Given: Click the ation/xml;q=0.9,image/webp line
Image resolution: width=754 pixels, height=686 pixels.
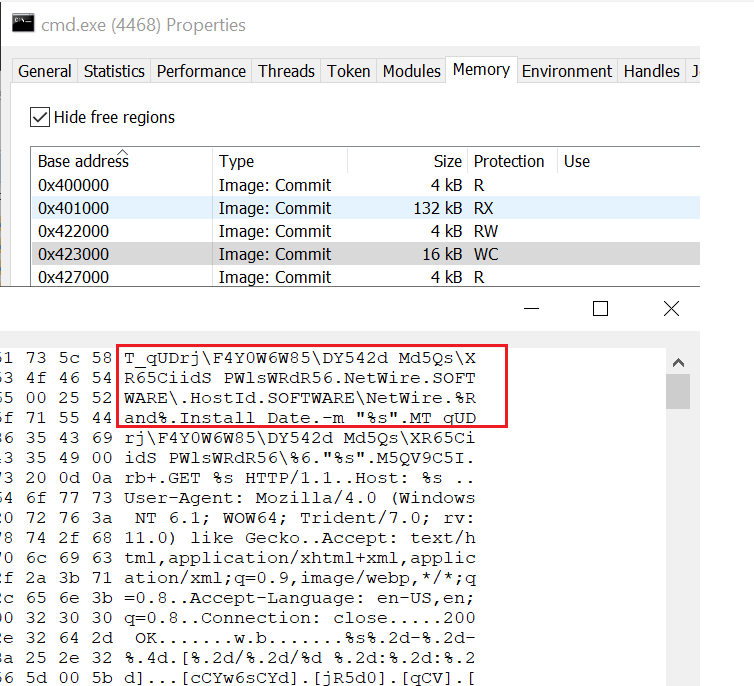Looking at the screenshot, I should (300, 578).
